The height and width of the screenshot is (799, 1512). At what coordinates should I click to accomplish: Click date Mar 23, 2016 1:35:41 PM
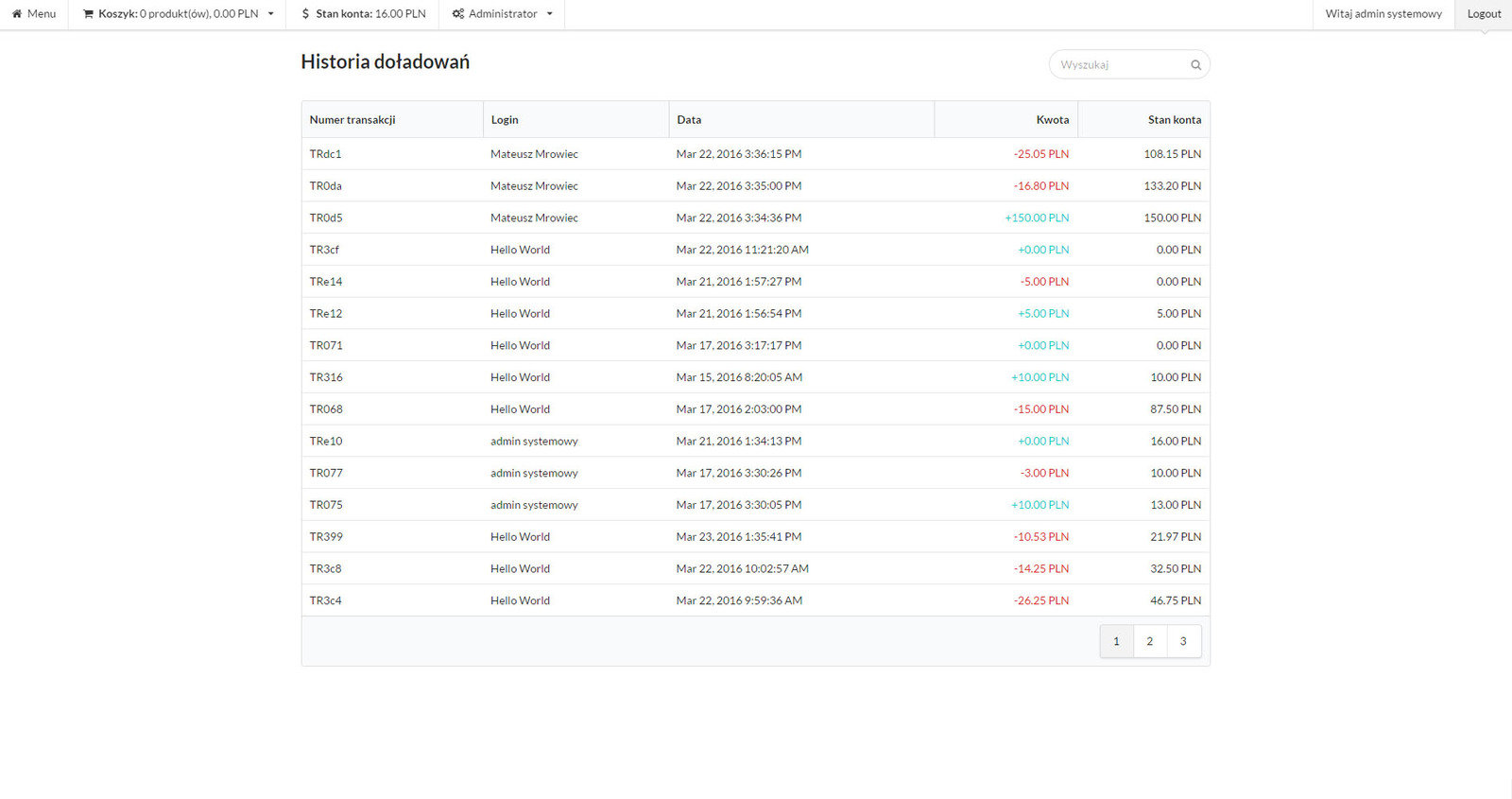tap(739, 537)
